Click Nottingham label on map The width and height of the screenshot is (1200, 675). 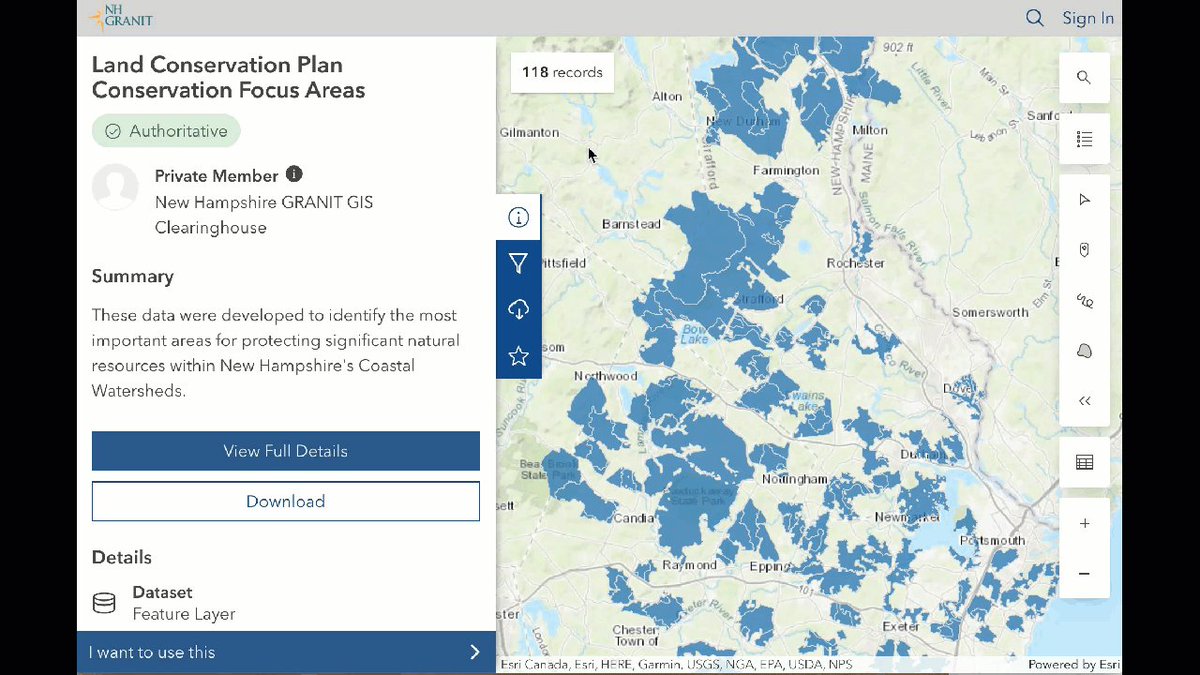[797, 479]
